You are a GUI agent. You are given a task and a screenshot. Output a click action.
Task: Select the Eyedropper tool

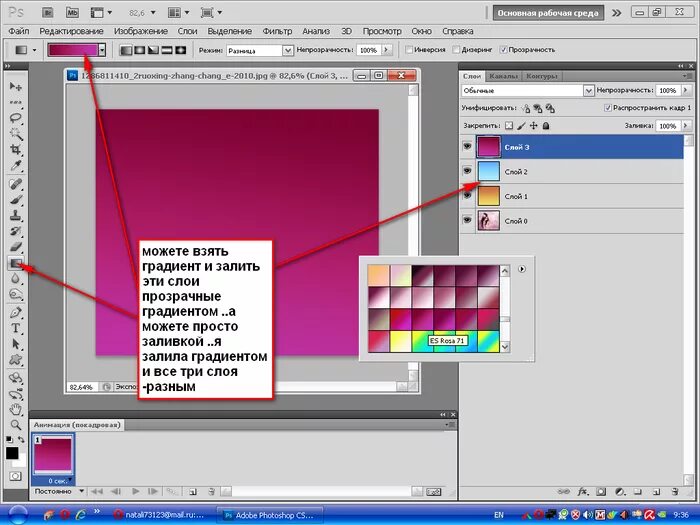pos(16,166)
